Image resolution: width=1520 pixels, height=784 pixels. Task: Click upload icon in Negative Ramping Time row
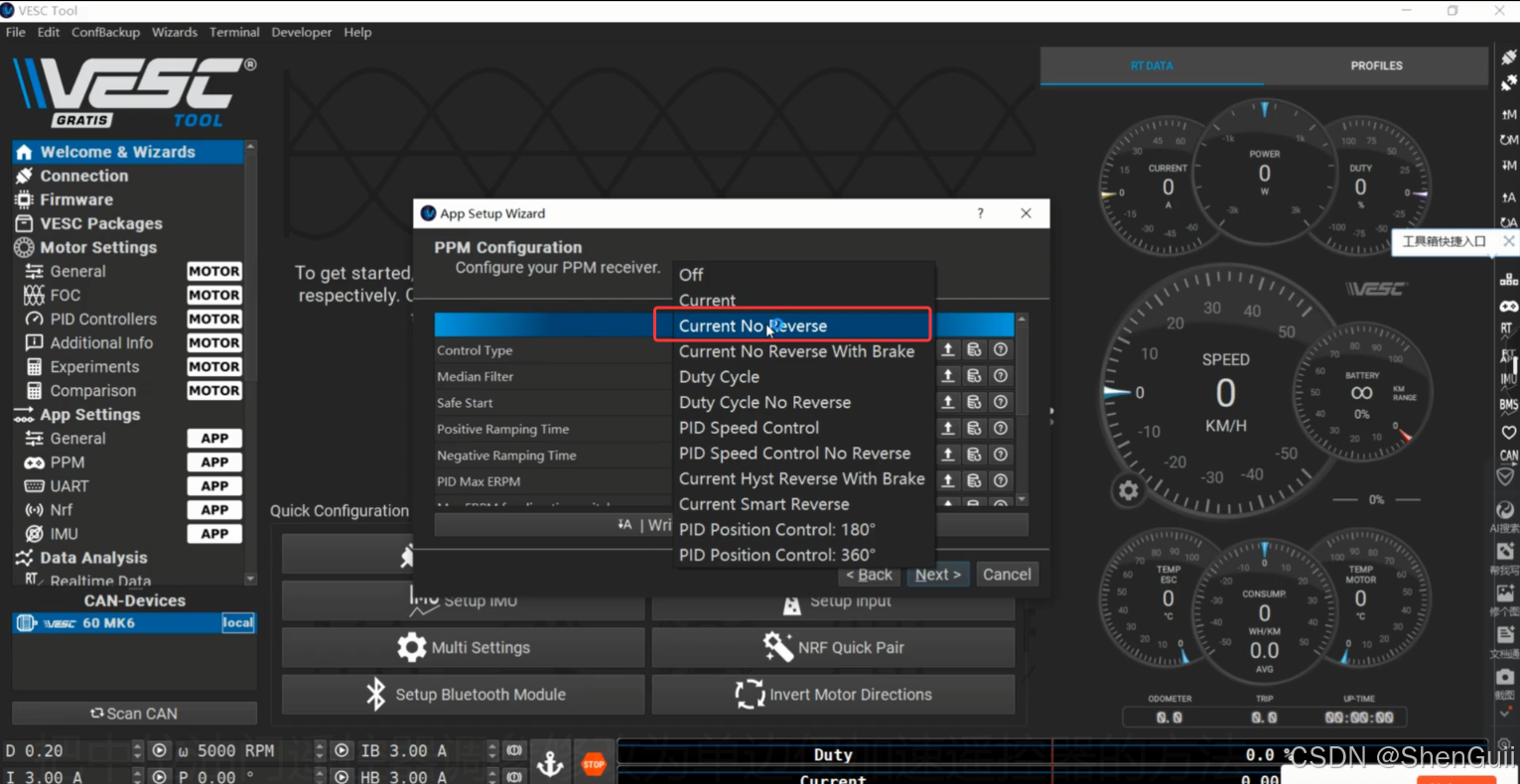point(948,454)
